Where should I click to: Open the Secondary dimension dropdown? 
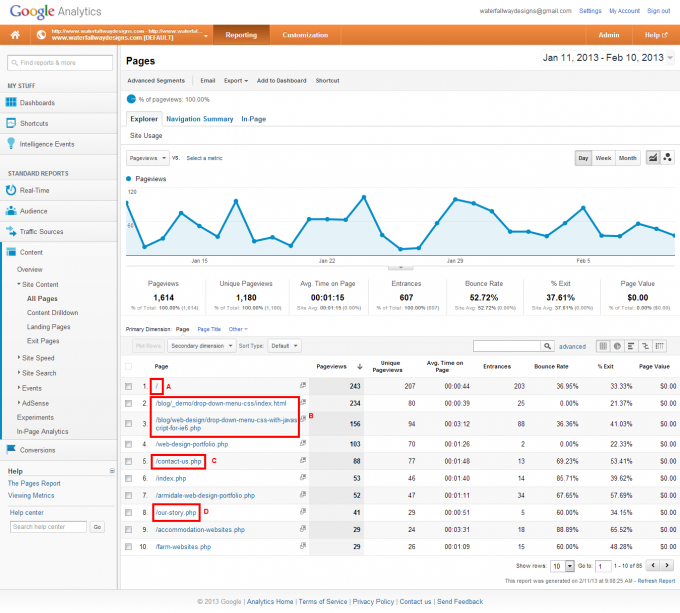pyautogui.click(x=201, y=346)
